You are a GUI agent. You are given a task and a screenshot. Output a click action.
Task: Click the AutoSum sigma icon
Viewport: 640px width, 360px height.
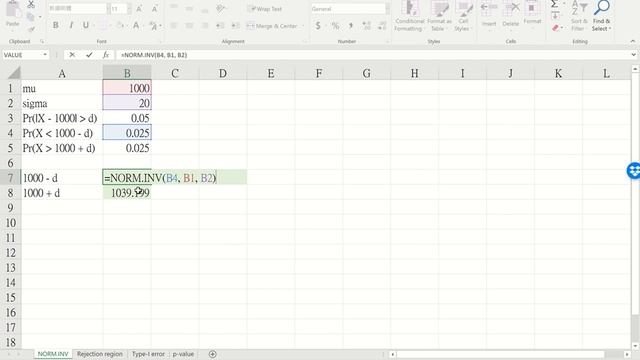tap(554, 4)
